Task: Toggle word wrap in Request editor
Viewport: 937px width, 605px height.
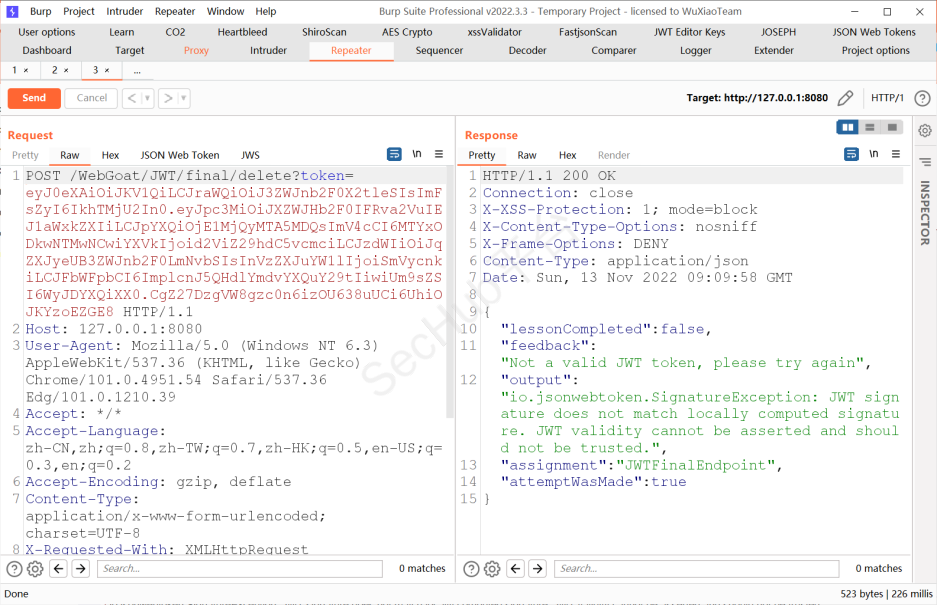Action: point(394,155)
